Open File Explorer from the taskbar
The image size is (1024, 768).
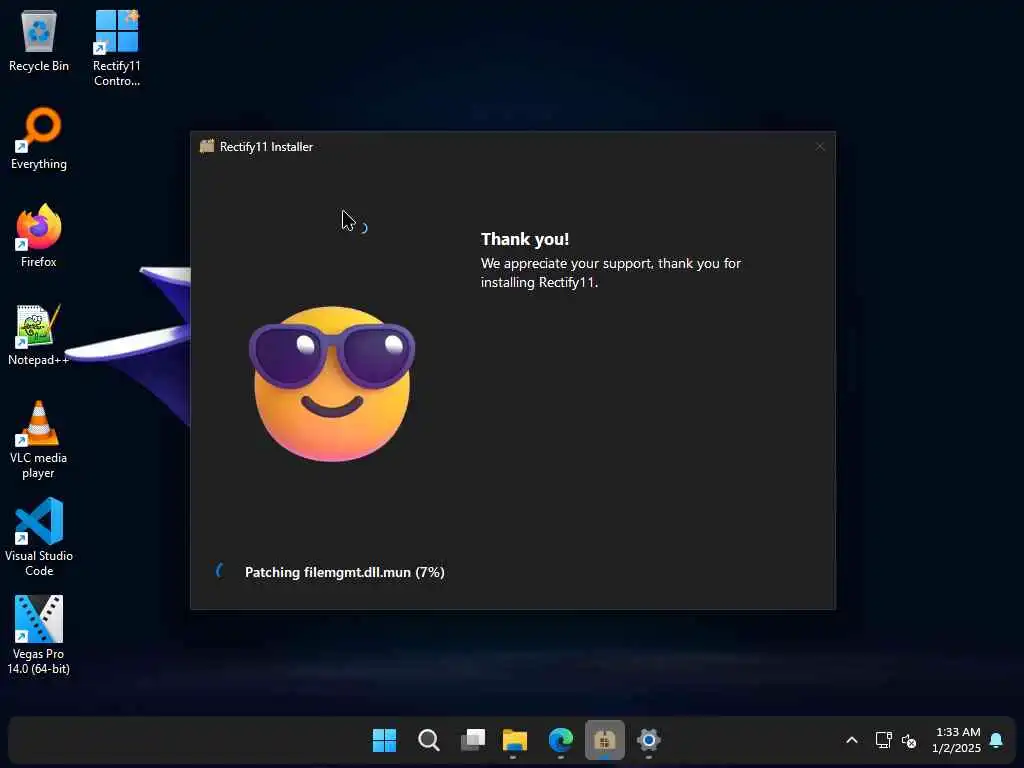click(515, 740)
